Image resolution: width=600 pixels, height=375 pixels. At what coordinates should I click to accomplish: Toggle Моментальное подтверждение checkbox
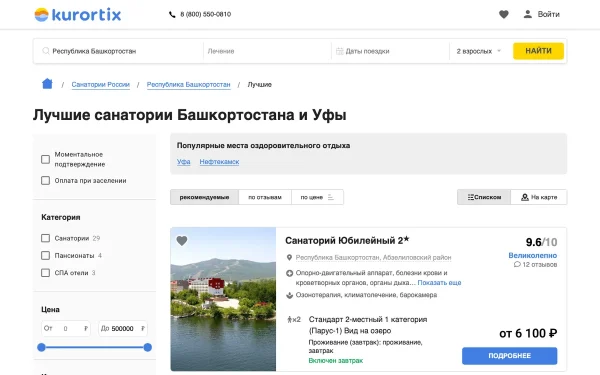click(x=45, y=159)
